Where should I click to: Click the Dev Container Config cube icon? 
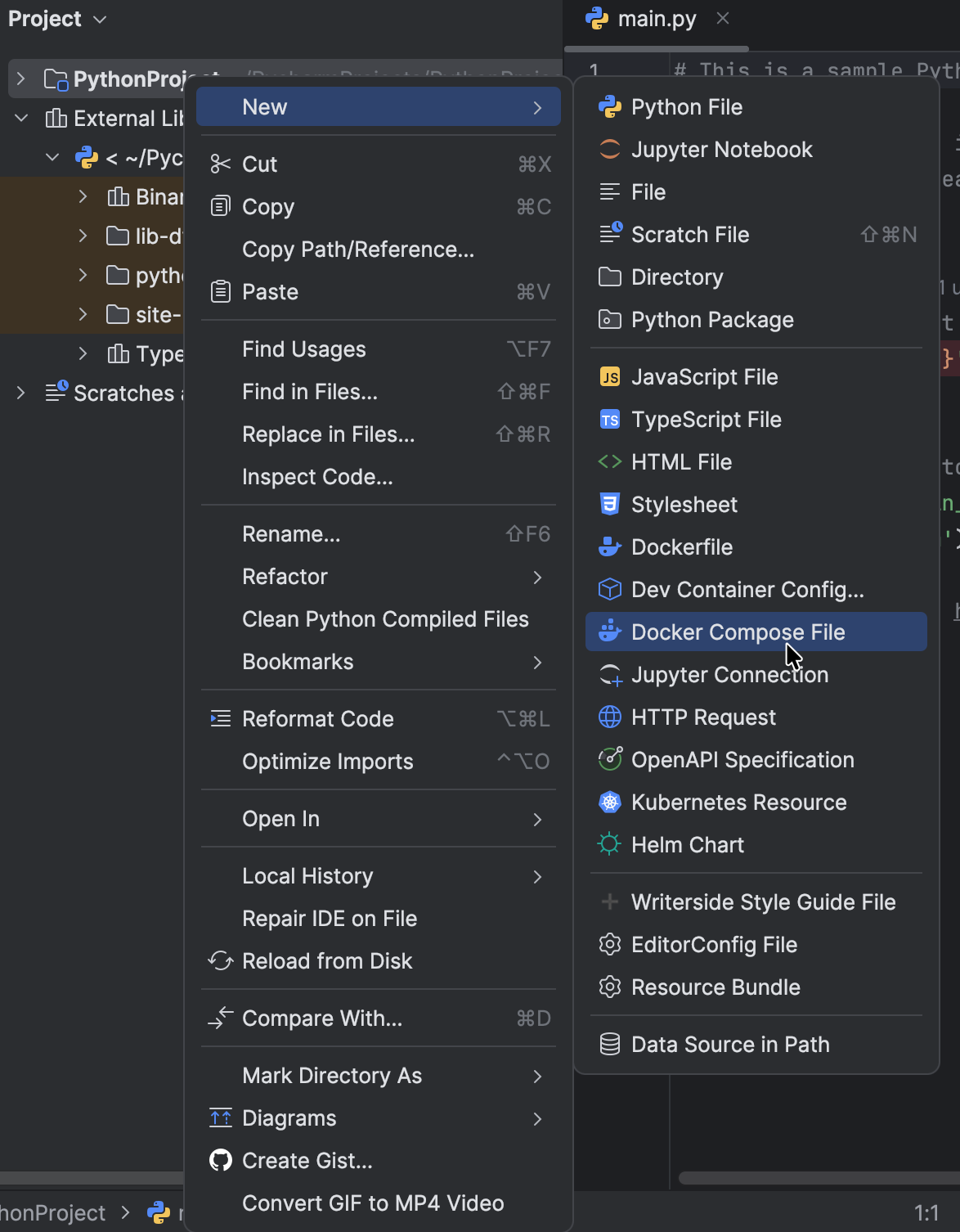coord(610,590)
